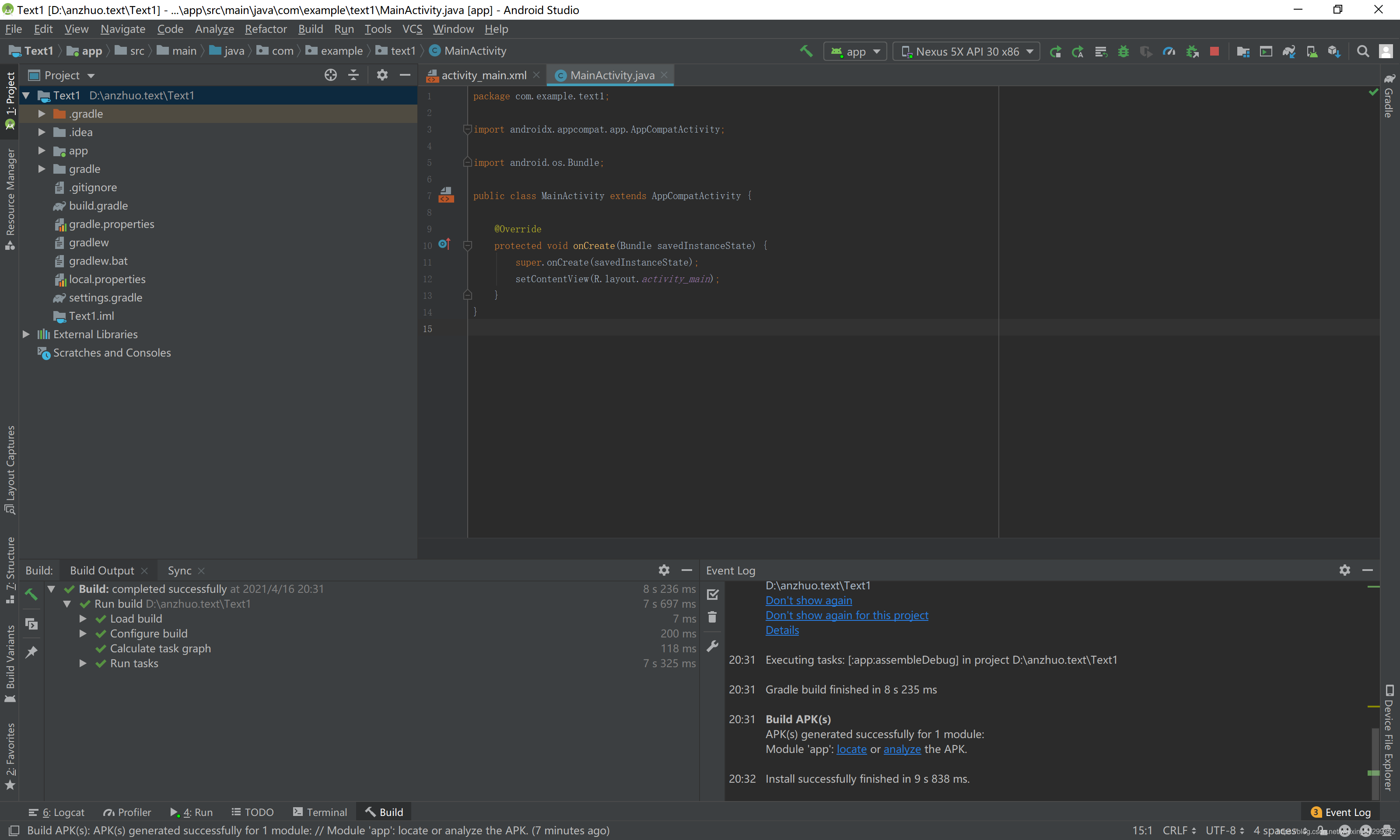The height and width of the screenshot is (840, 1400).
Task: Expand the .idea folder
Action: tap(41, 132)
